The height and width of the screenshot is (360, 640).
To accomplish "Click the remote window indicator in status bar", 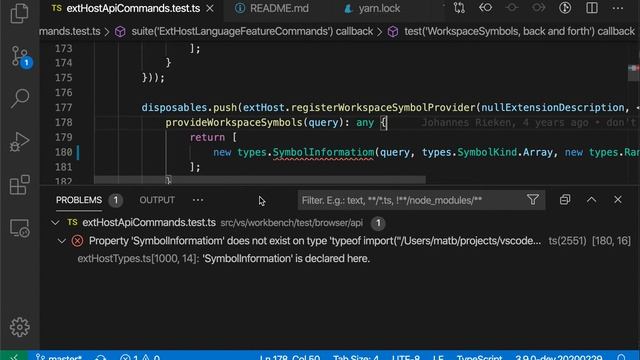I will (14, 356).
